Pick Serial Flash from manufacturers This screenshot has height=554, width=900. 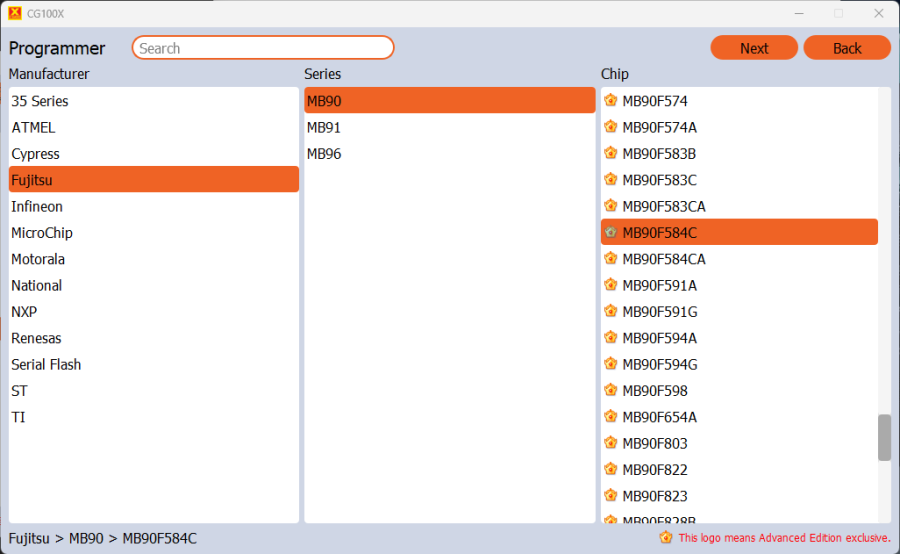tap(46, 364)
